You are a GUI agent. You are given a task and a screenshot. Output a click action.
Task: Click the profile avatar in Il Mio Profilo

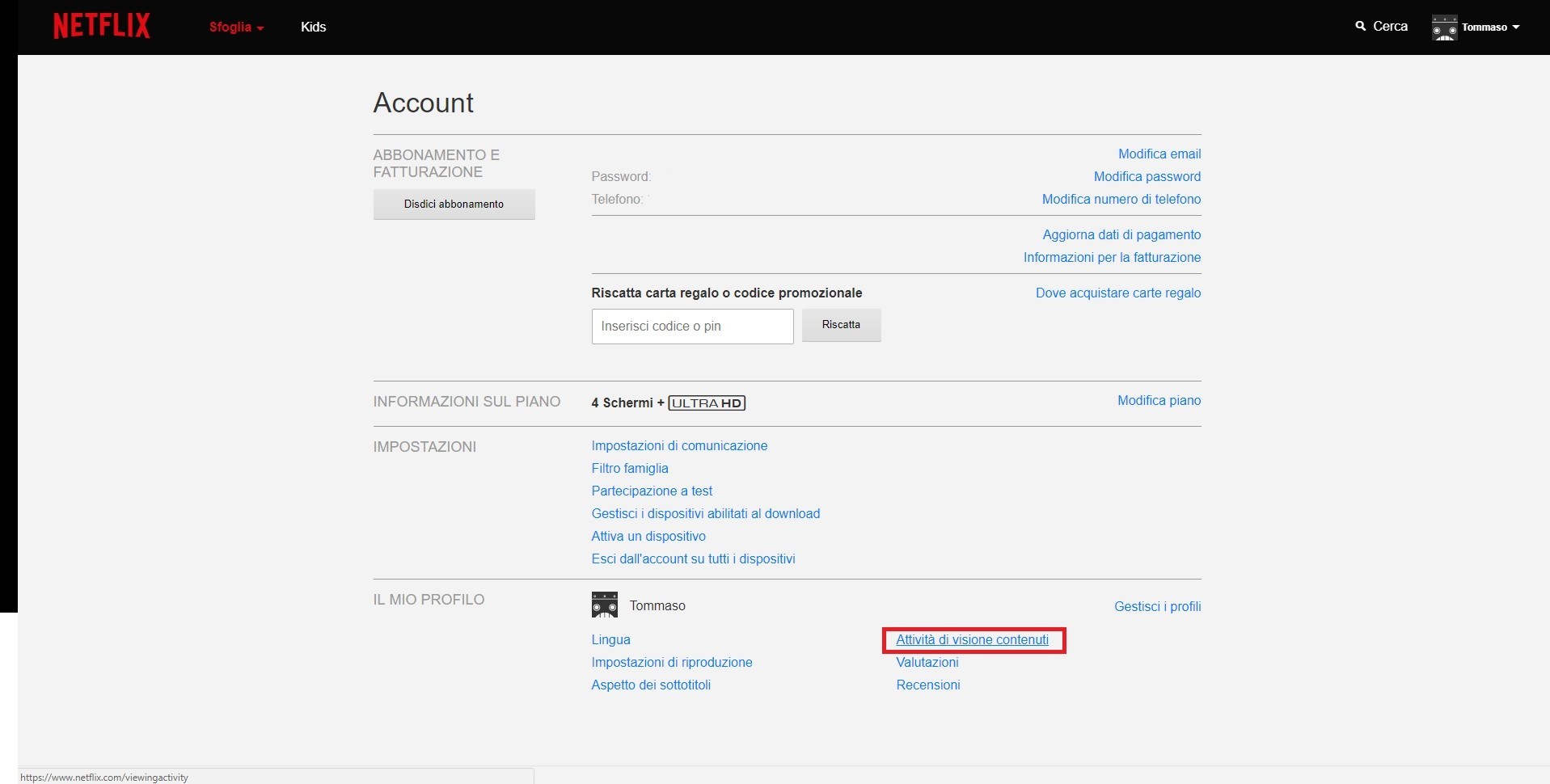tap(604, 605)
